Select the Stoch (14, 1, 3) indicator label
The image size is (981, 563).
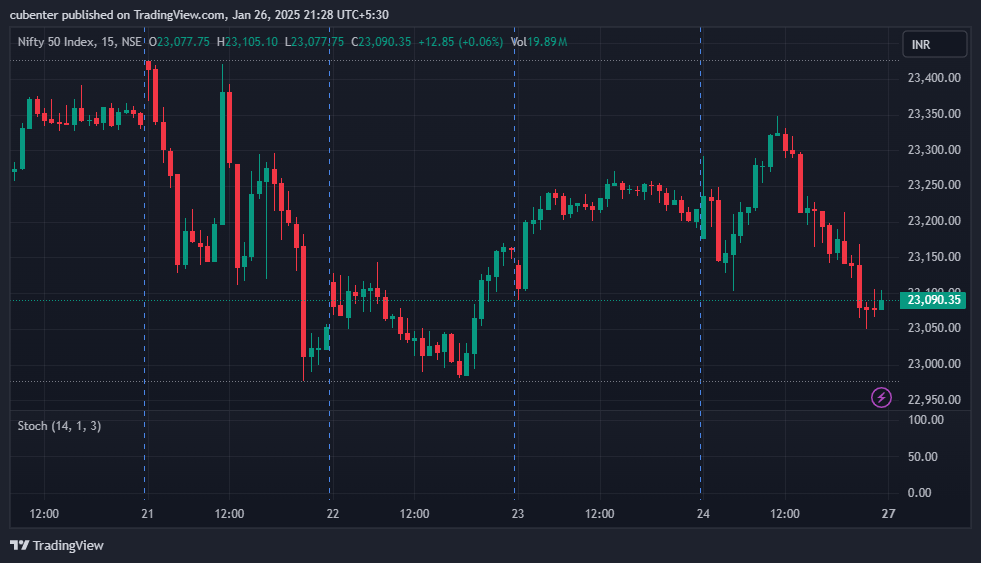click(59, 426)
